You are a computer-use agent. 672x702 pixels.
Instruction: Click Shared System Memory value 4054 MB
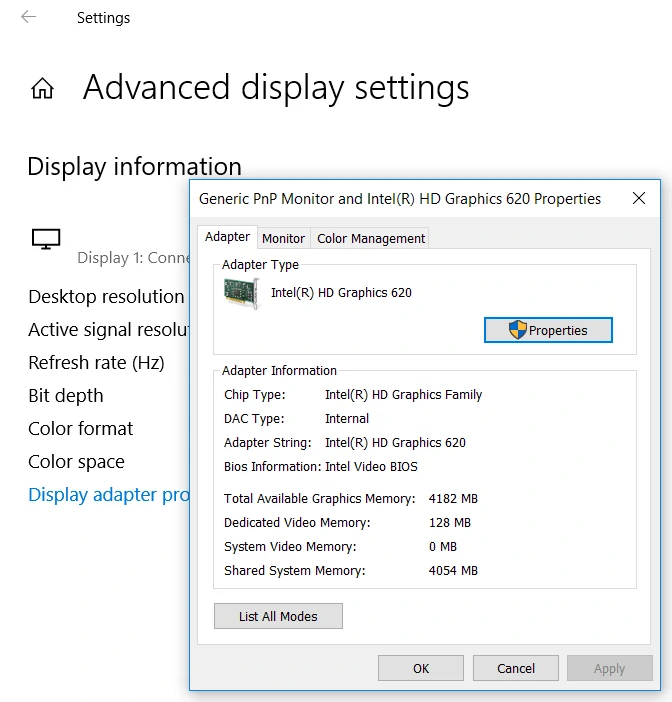[453, 570]
